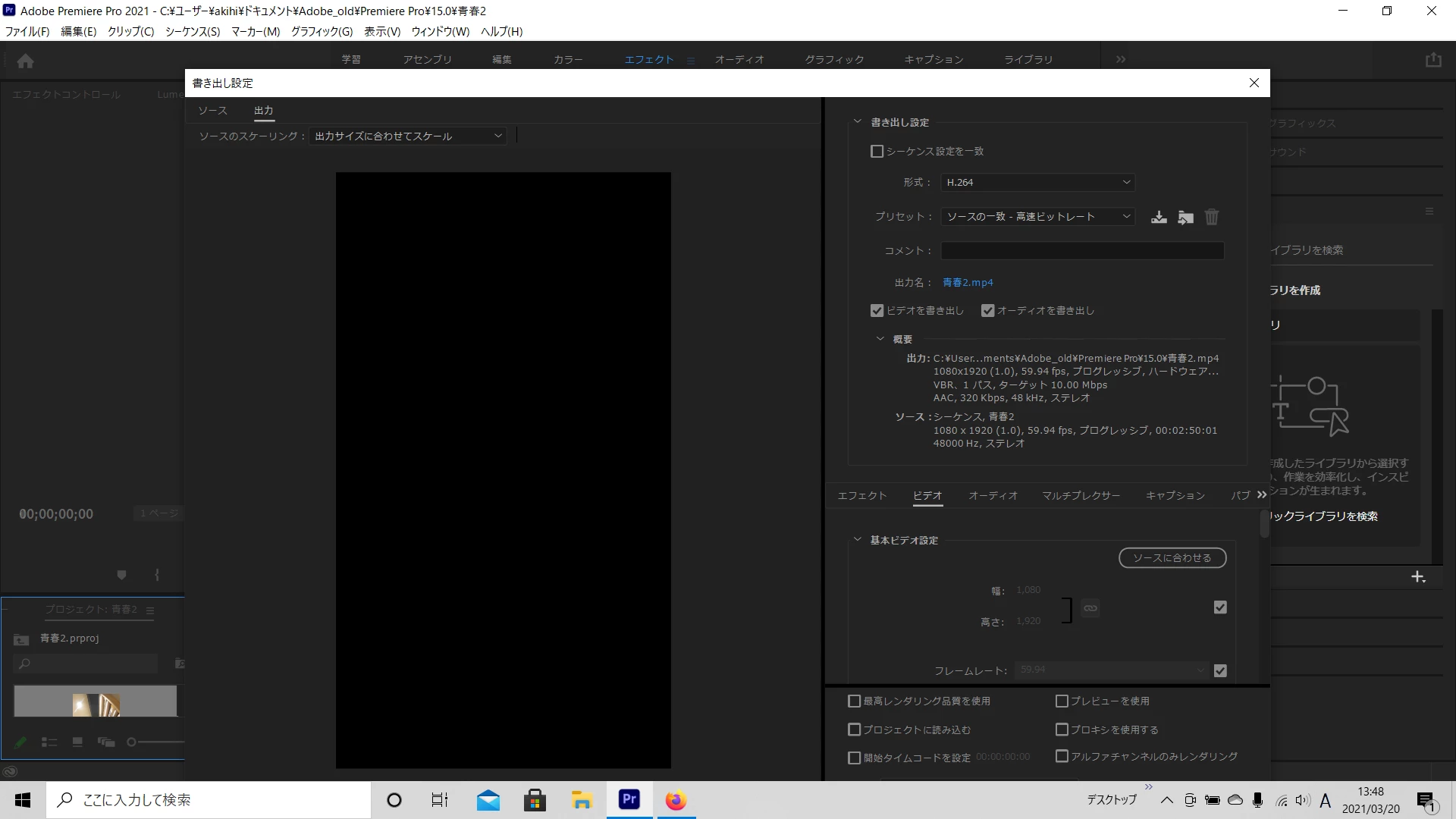The image size is (1456, 819).
Task: Switch to the Multiplexer tab
Action: 1081,495
